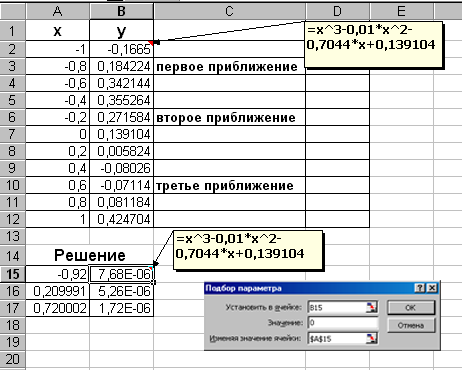Select column A header
The image size is (462, 370).
point(57,11)
